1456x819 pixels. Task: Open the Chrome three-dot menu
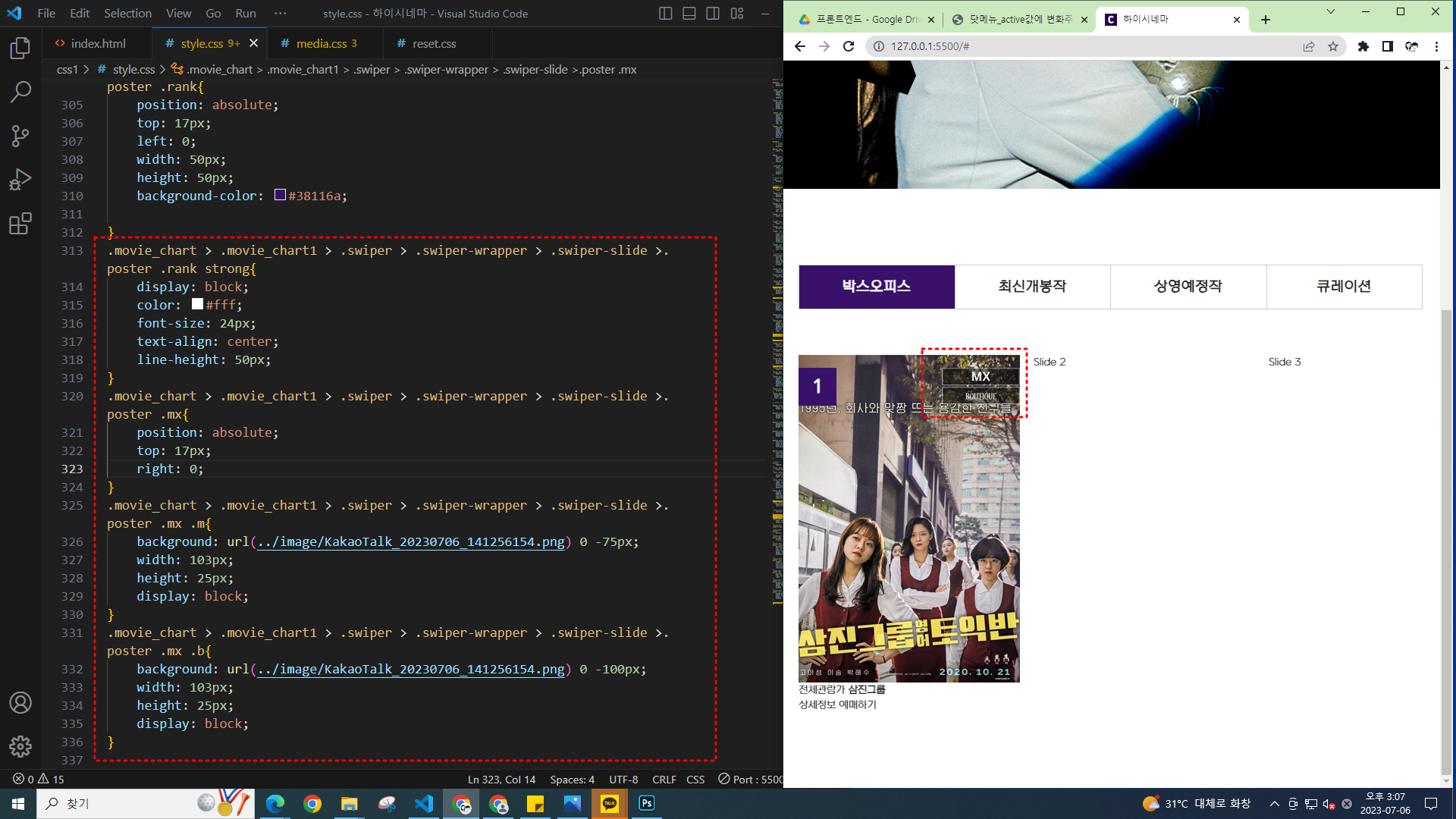point(1436,46)
